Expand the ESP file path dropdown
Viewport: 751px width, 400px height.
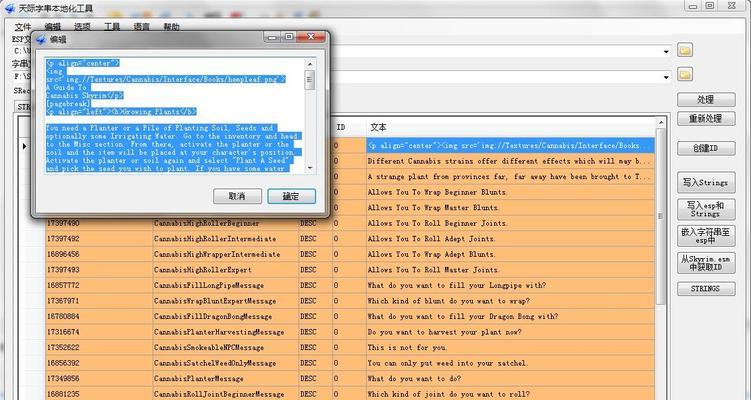(666, 52)
